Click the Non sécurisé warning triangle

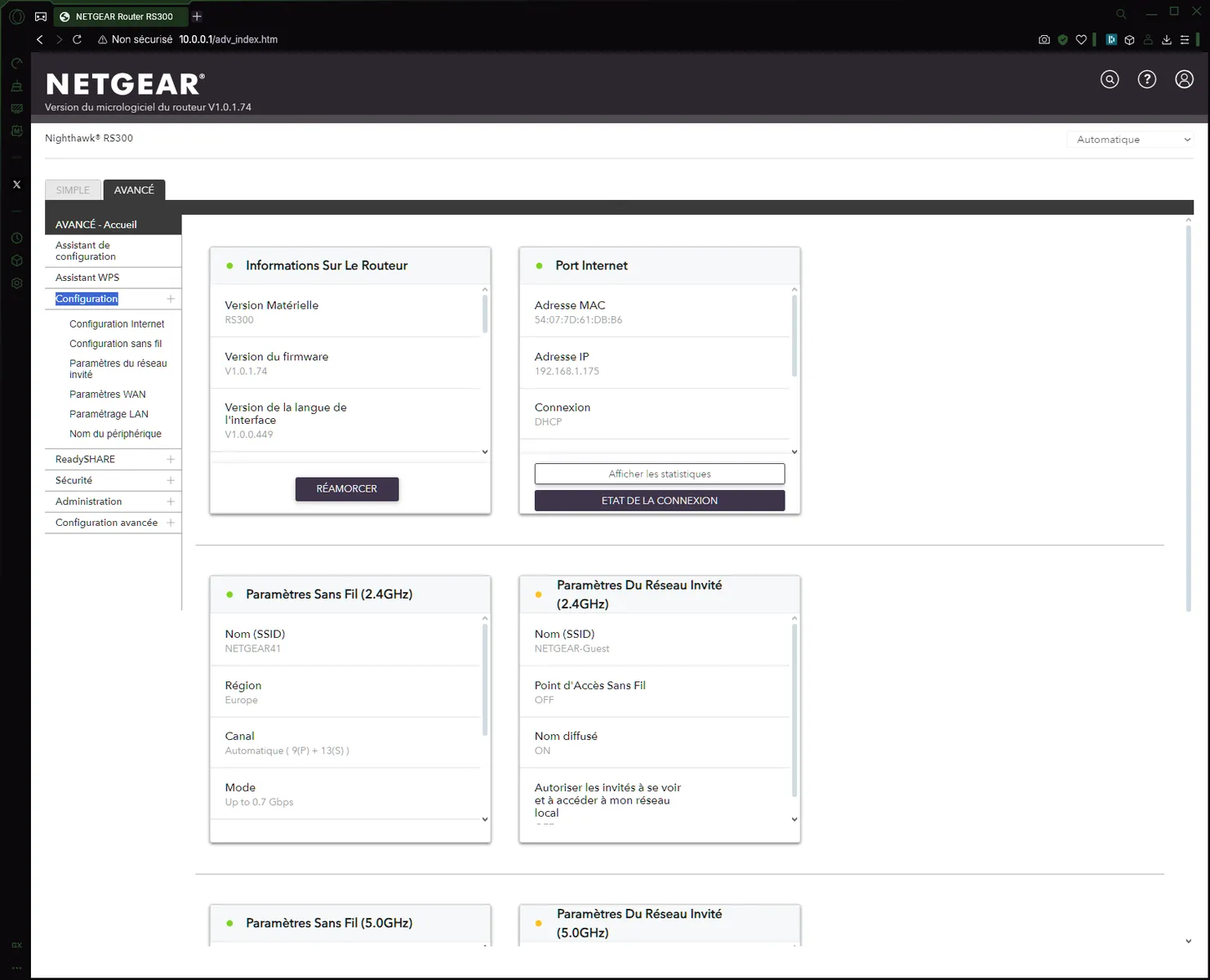[103, 39]
